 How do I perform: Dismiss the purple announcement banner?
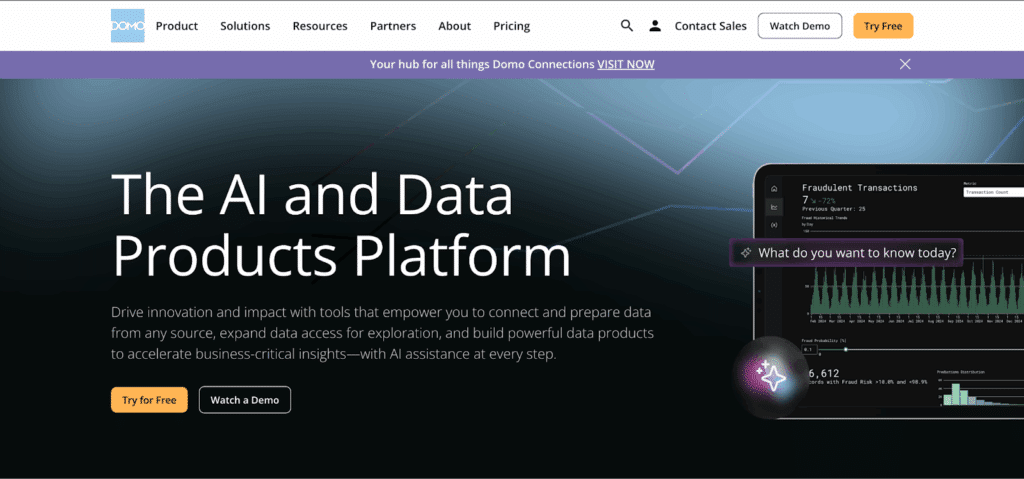[905, 64]
